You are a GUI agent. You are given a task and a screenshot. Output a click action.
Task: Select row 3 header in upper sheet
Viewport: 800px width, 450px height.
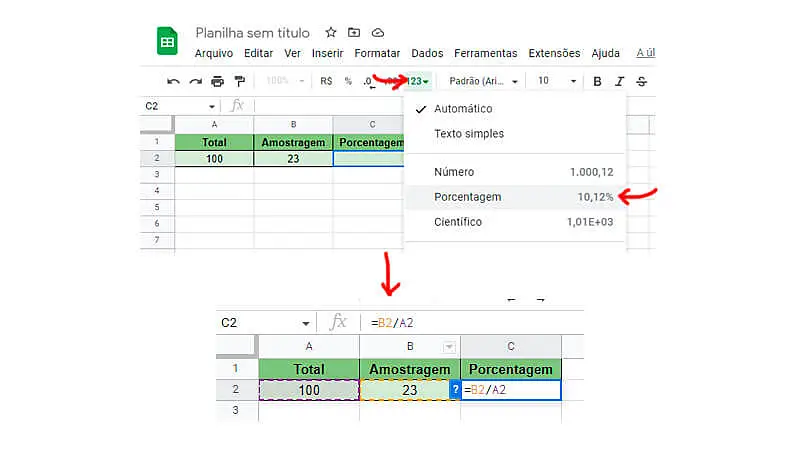157,174
